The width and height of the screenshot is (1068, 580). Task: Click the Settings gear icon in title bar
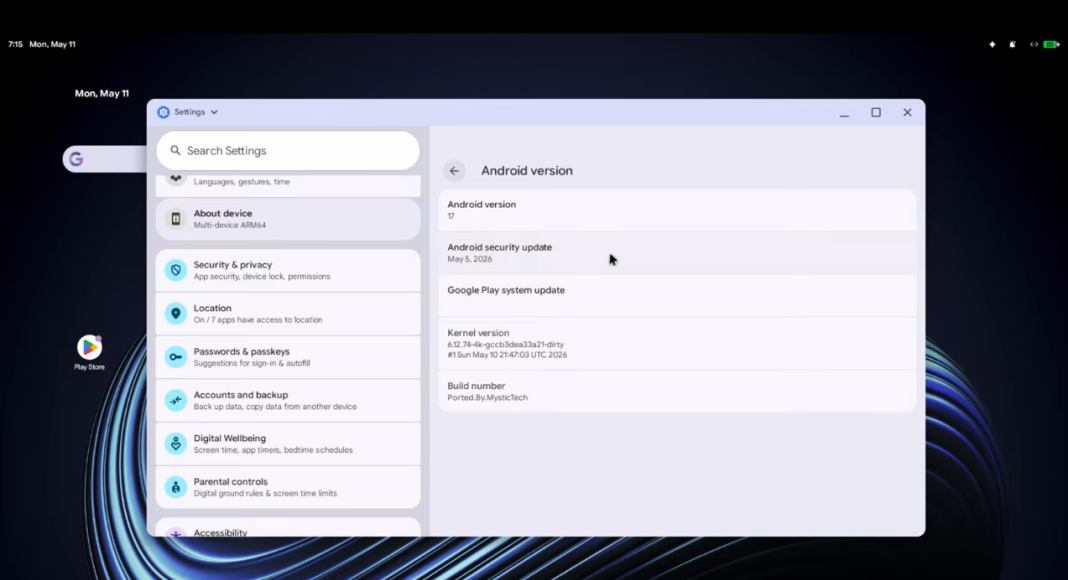click(163, 112)
